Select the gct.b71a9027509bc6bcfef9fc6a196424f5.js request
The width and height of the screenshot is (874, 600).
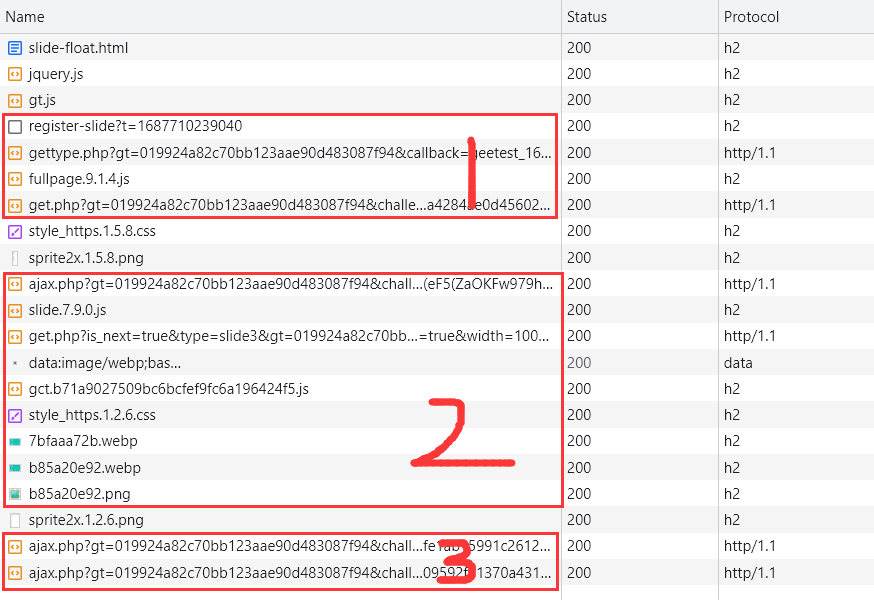pyautogui.click(x=168, y=389)
